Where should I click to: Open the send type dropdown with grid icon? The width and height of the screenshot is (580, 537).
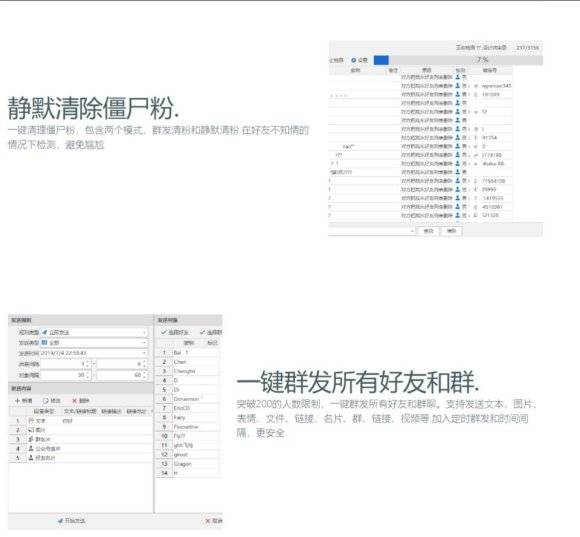[x=94, y=343]
